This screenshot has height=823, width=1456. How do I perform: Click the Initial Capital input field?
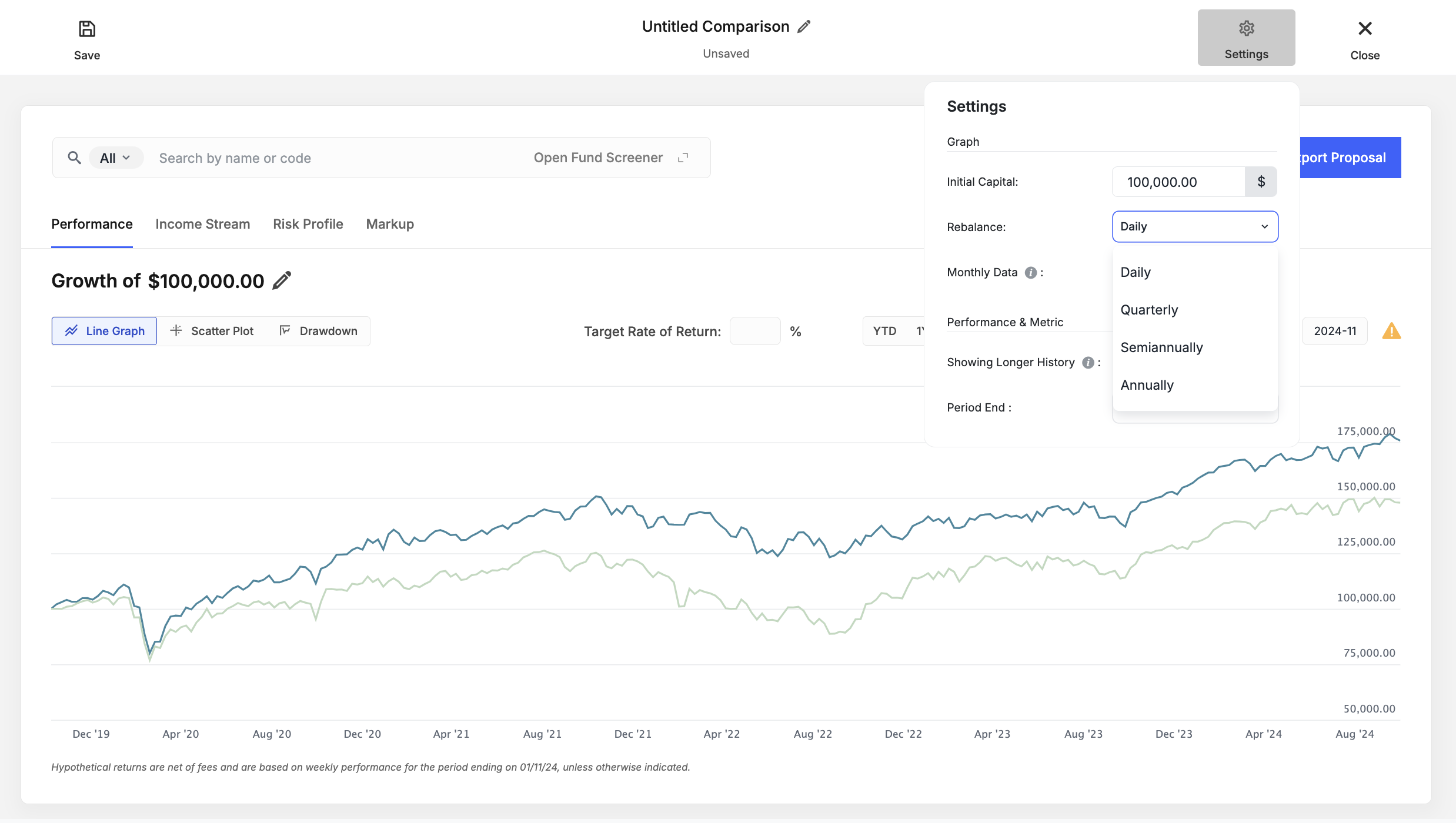[x=1178, y=182]
